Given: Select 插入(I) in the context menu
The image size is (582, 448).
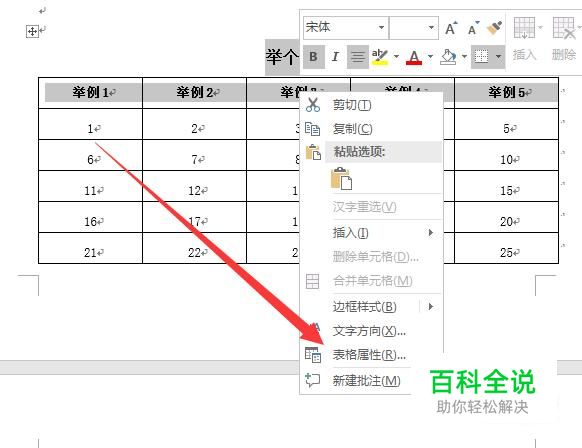Looking at the screenshot, I should point(371,233).
